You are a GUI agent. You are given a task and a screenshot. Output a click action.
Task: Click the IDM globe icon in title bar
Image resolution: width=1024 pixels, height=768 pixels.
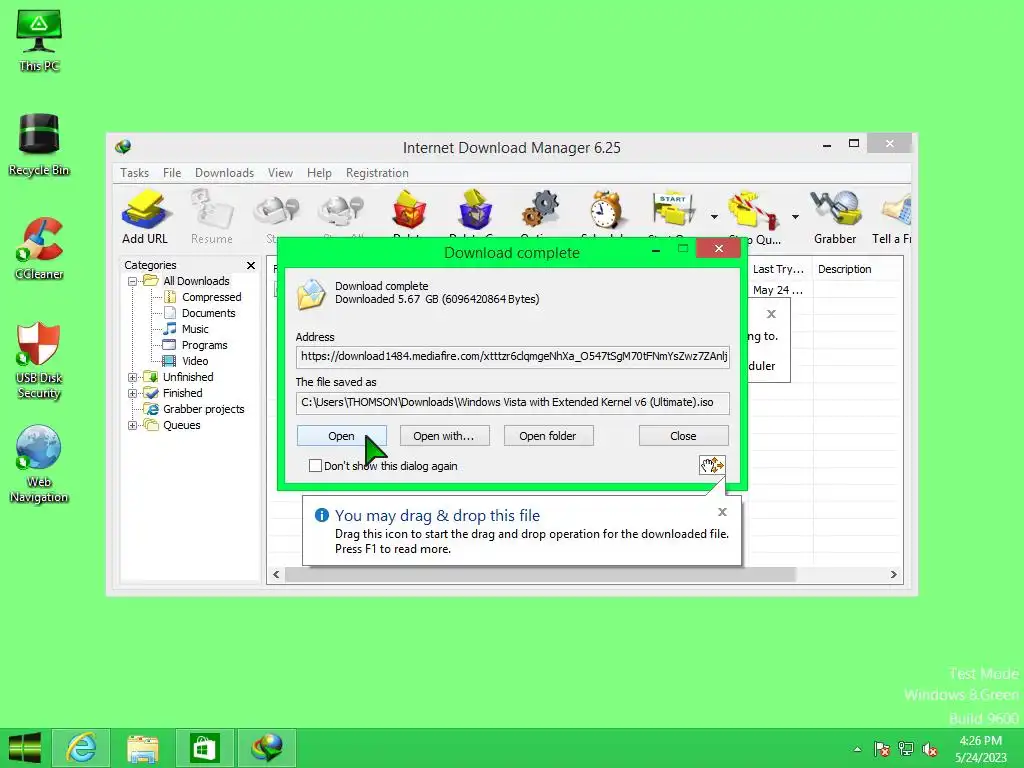click(123, 146)
